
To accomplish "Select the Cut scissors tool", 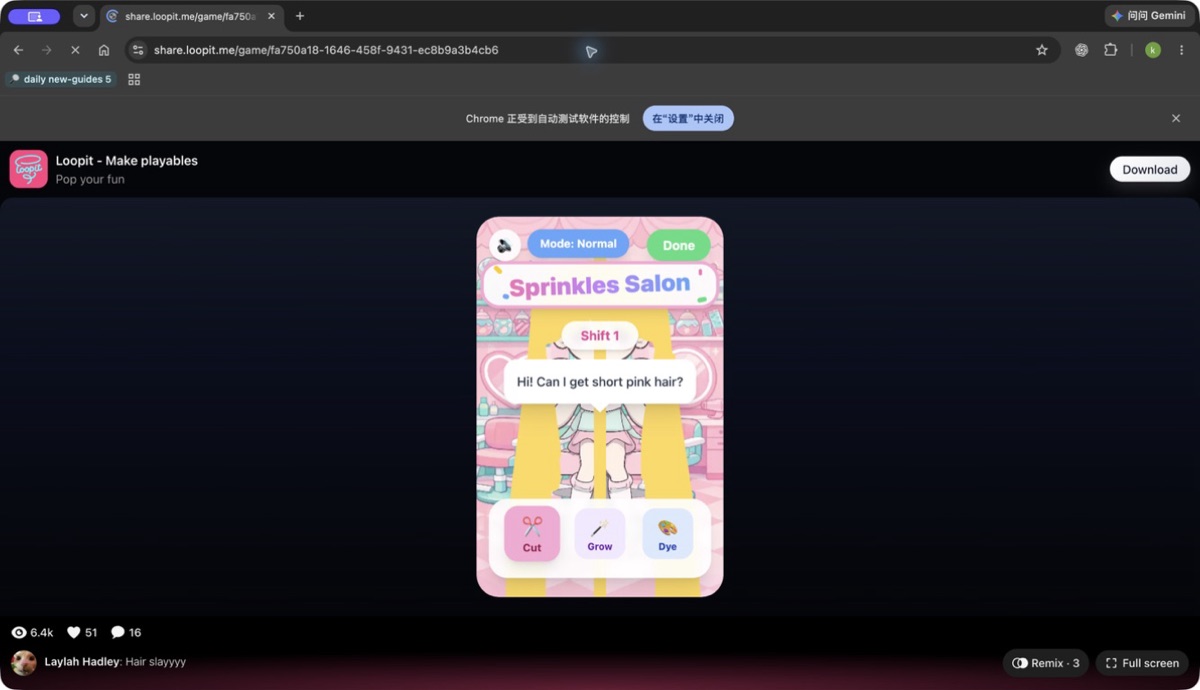I will (532, 533).
